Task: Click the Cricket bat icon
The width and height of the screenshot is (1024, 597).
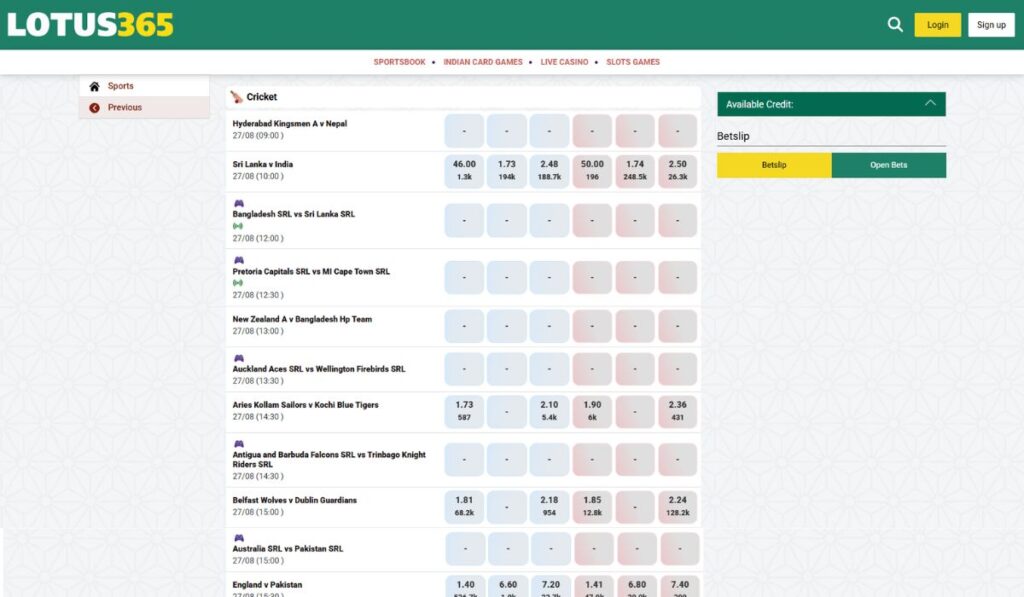Action: click(236, 97)
